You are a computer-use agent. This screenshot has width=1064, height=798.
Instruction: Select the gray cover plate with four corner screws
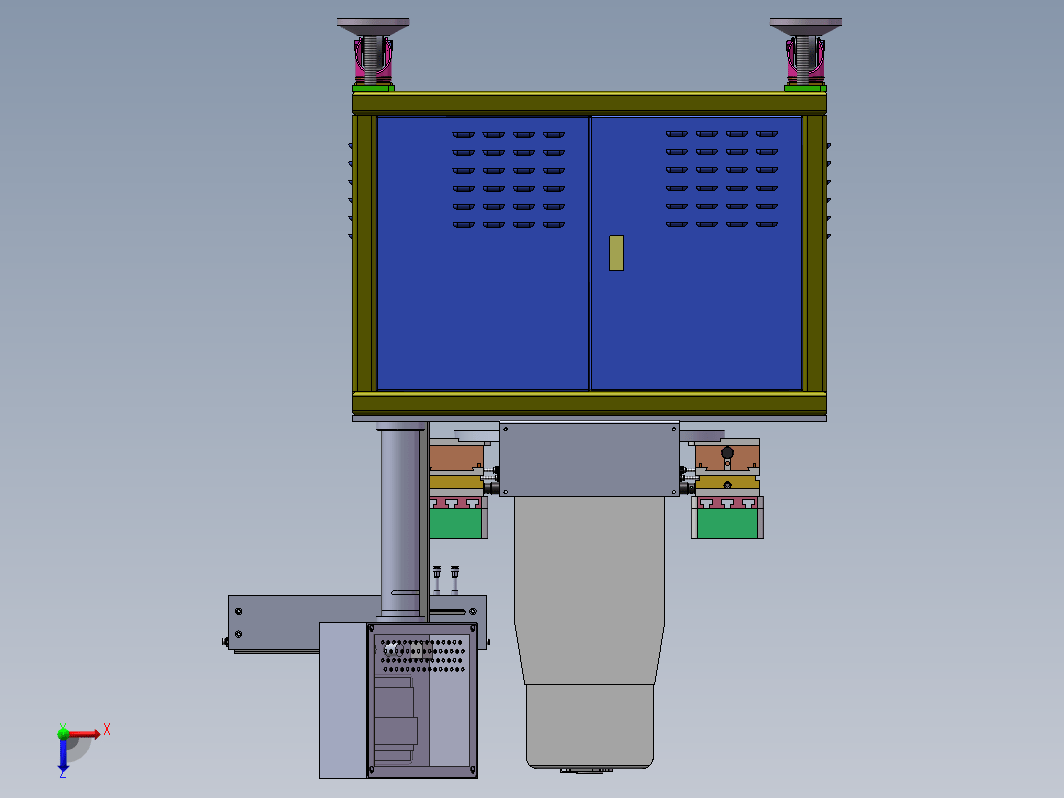click(589, 459)
